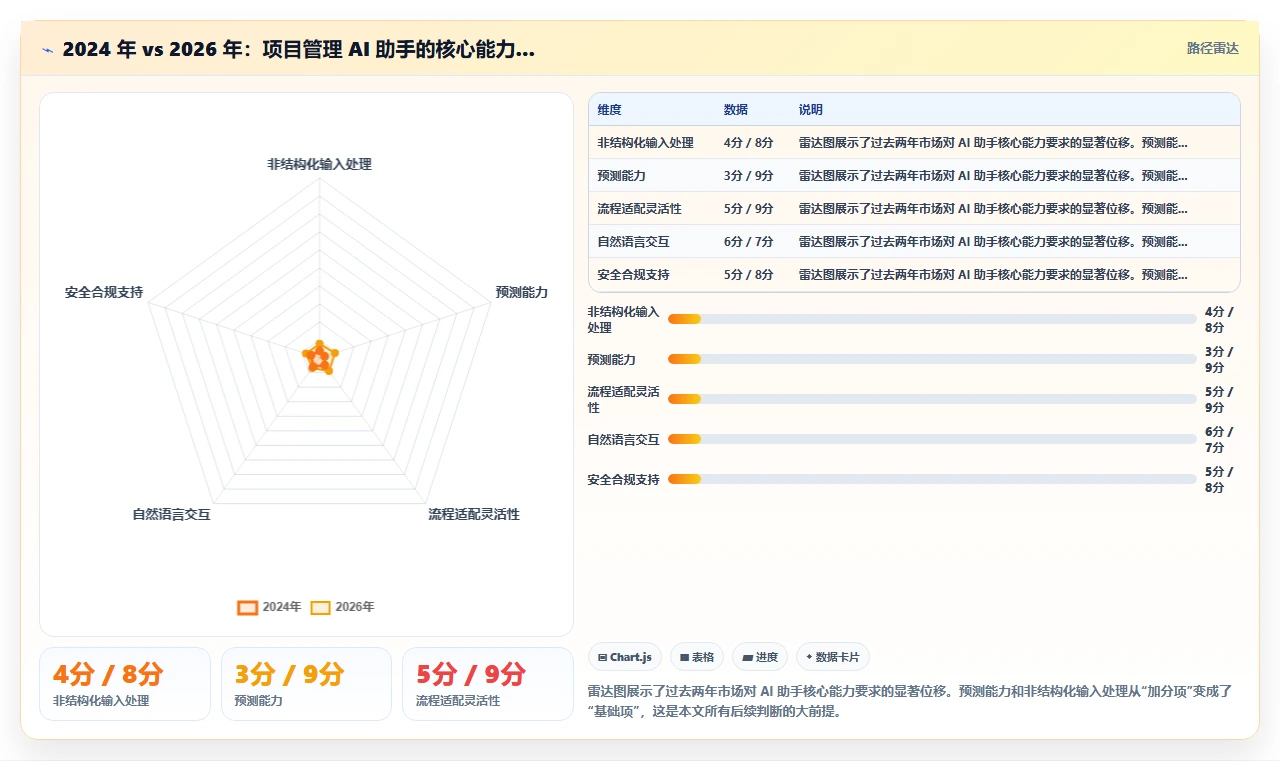Click the 6分 / 7分 table cell

point(748,242)
